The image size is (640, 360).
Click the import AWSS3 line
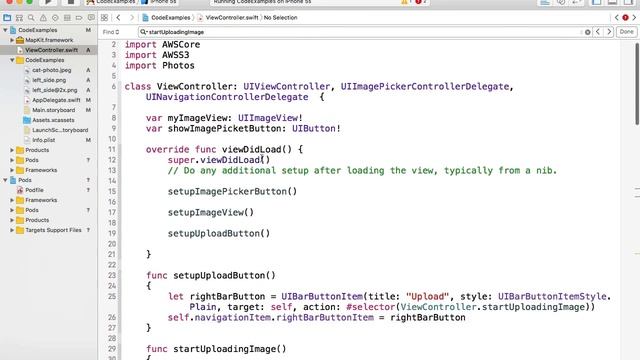[x=157, y=55]
